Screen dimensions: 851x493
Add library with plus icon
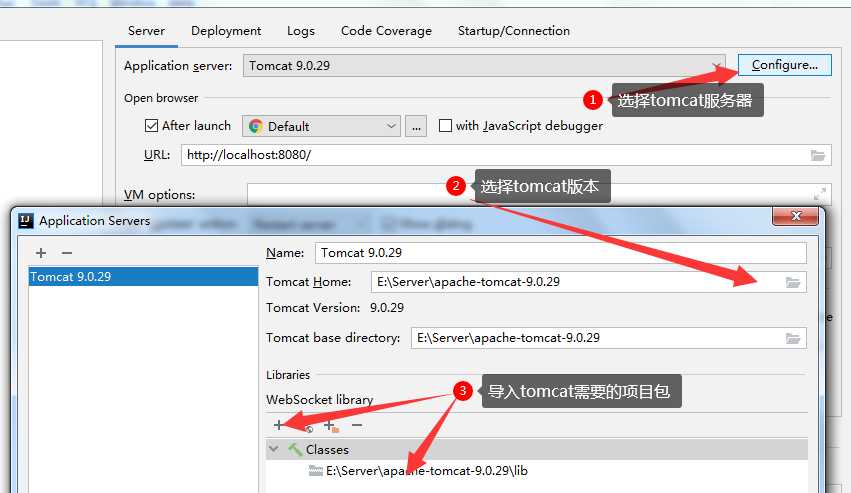coord(278,425)
